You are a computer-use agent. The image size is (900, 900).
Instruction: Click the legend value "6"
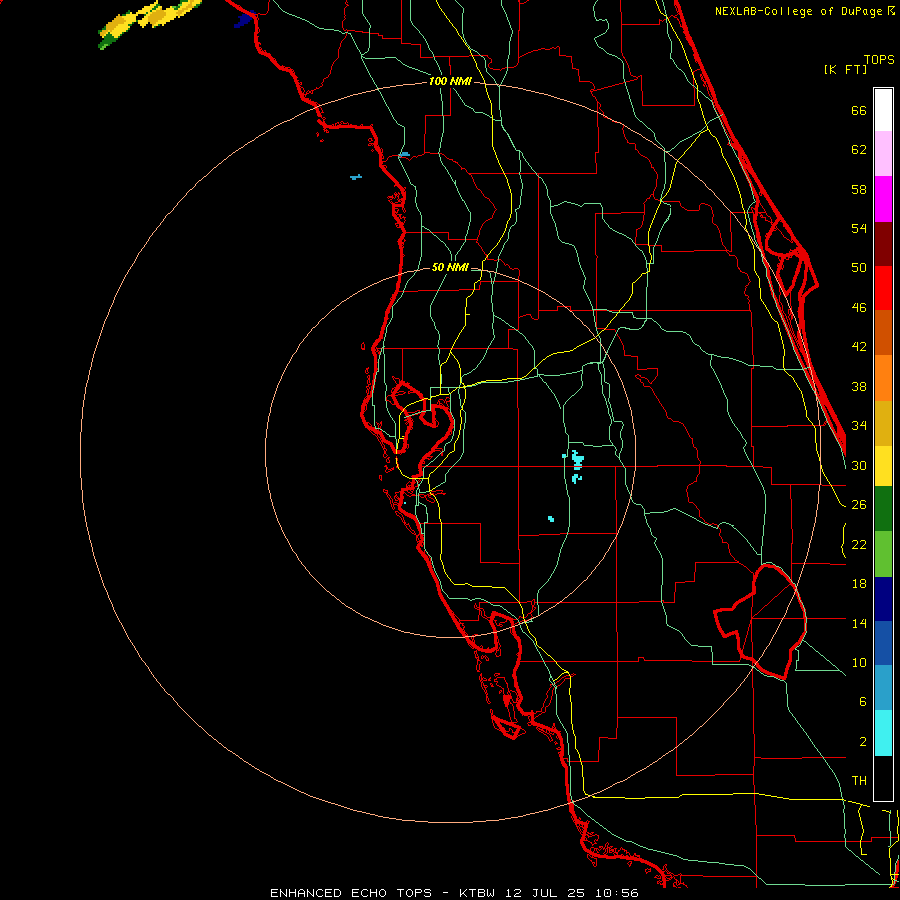coord(862,702)
